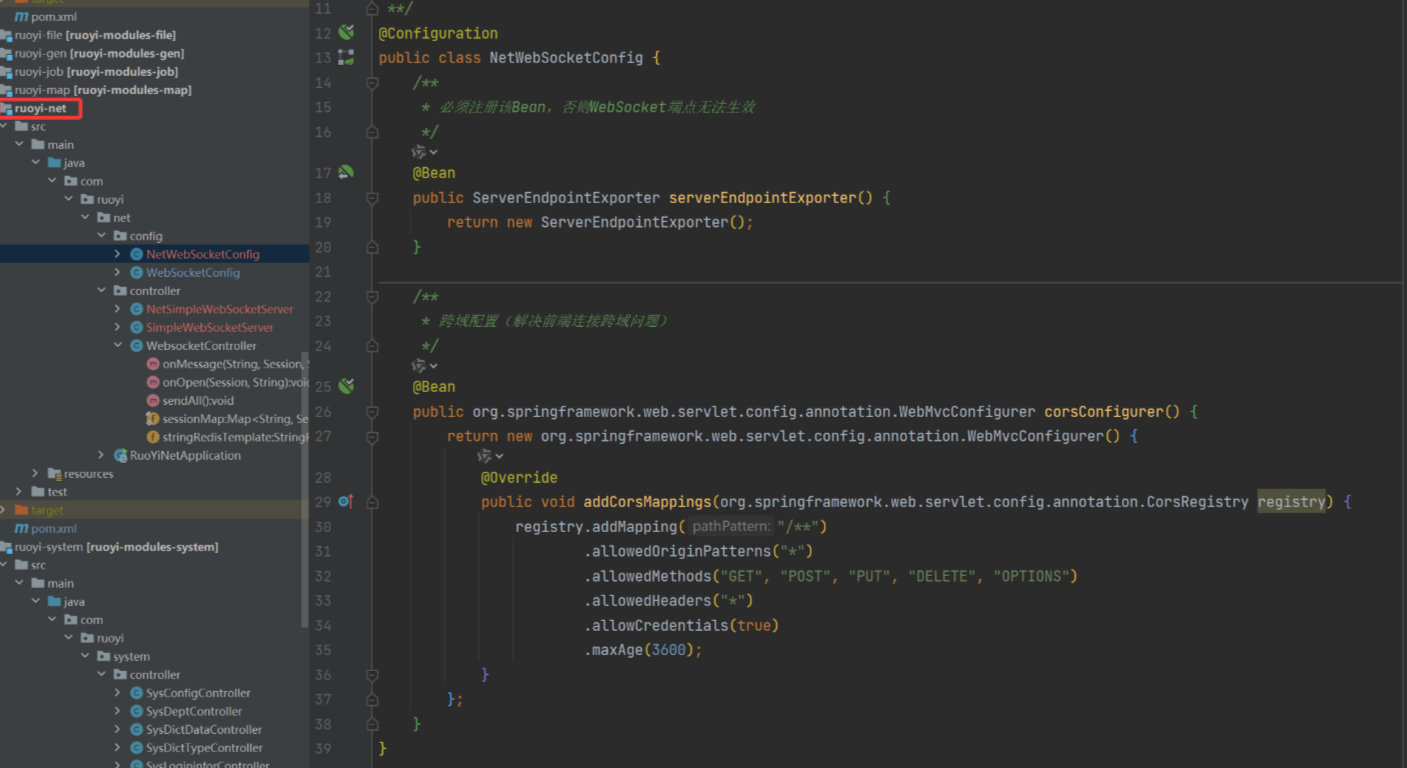
Task: Collapse the WebsocketController node in the tree
Action: 118,346
